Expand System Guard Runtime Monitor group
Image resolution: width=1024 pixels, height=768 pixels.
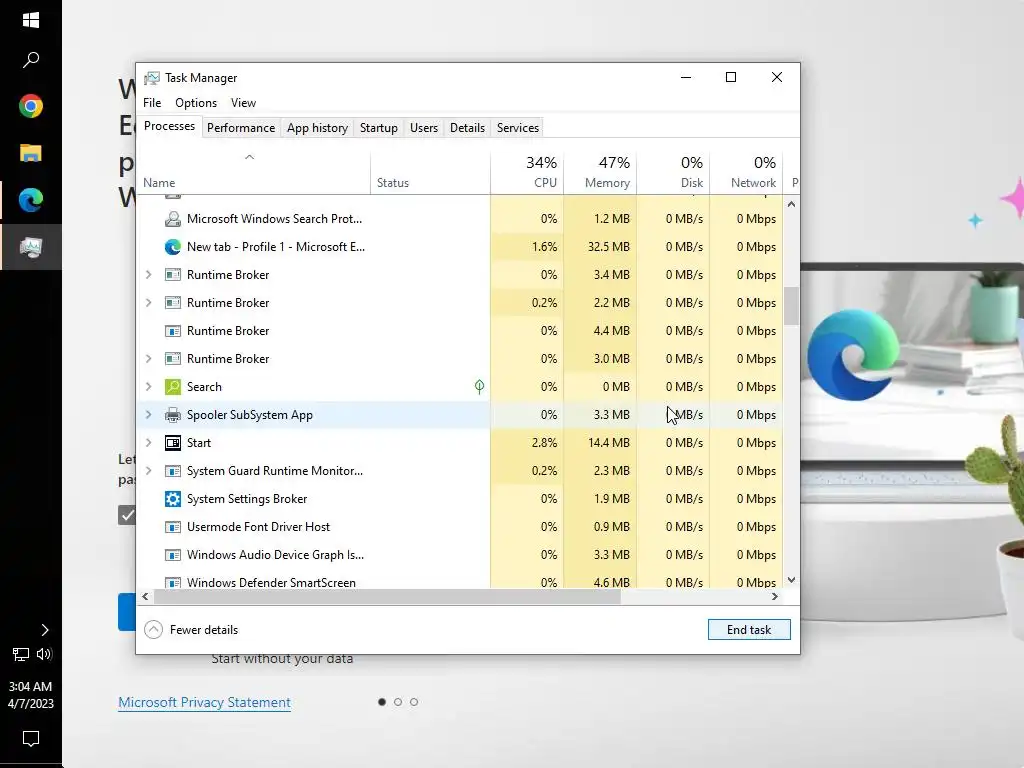pyautogui.click(x=148, y=471)
